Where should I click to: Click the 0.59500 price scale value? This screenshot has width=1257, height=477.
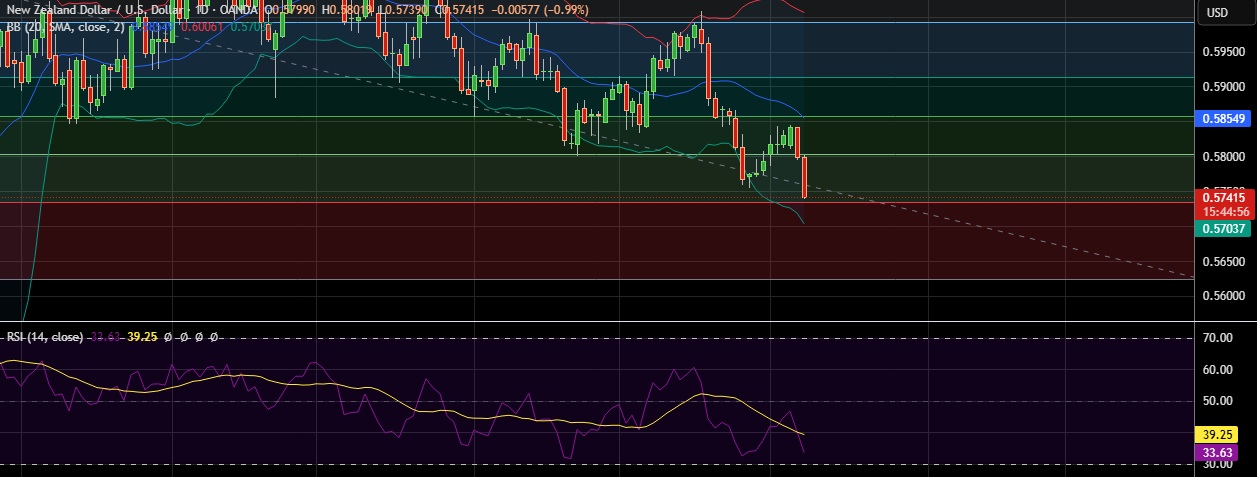coord(1221,51)
